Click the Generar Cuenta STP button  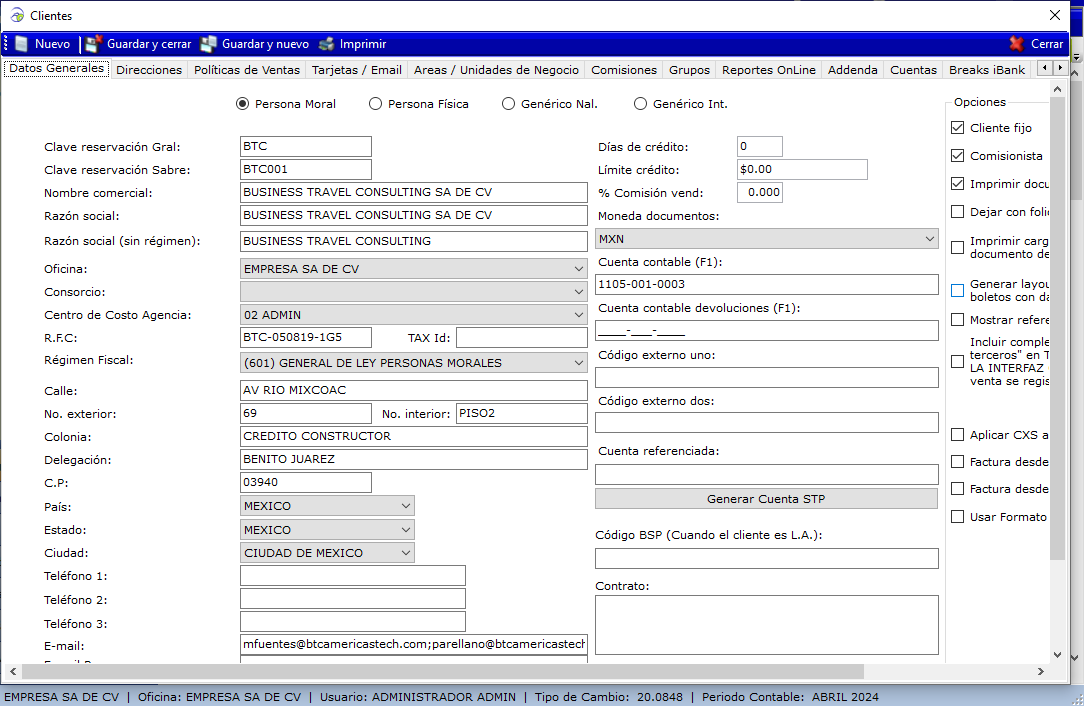766,499
